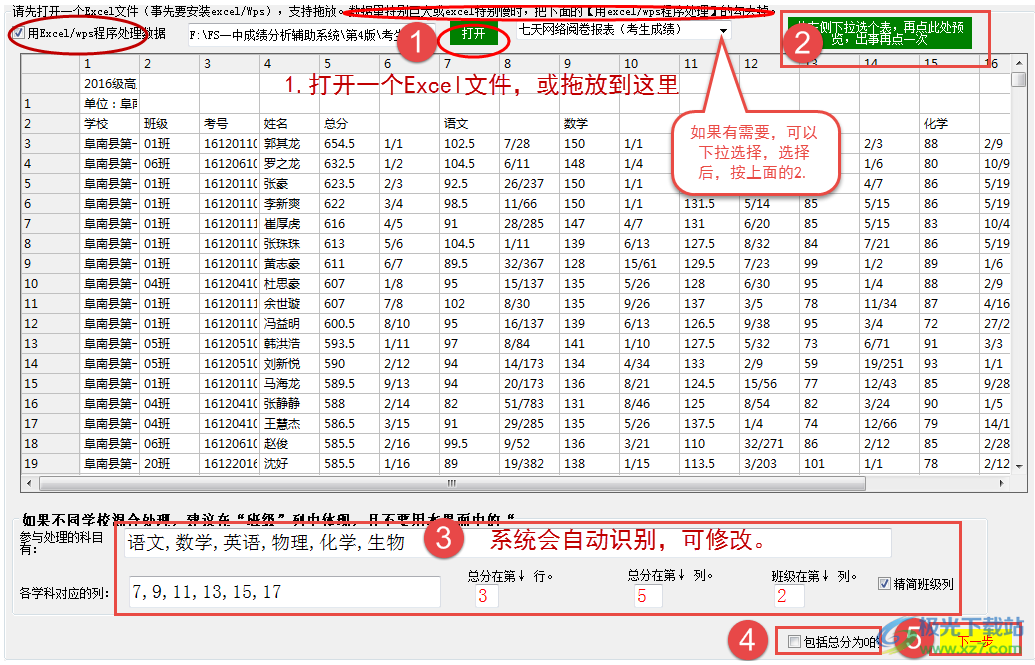Image resolution: width=1035 pixels, height=665 pixels.
Task: Click the table's vertical scrollbar up arrow
Action: (x=1020, y=63)
